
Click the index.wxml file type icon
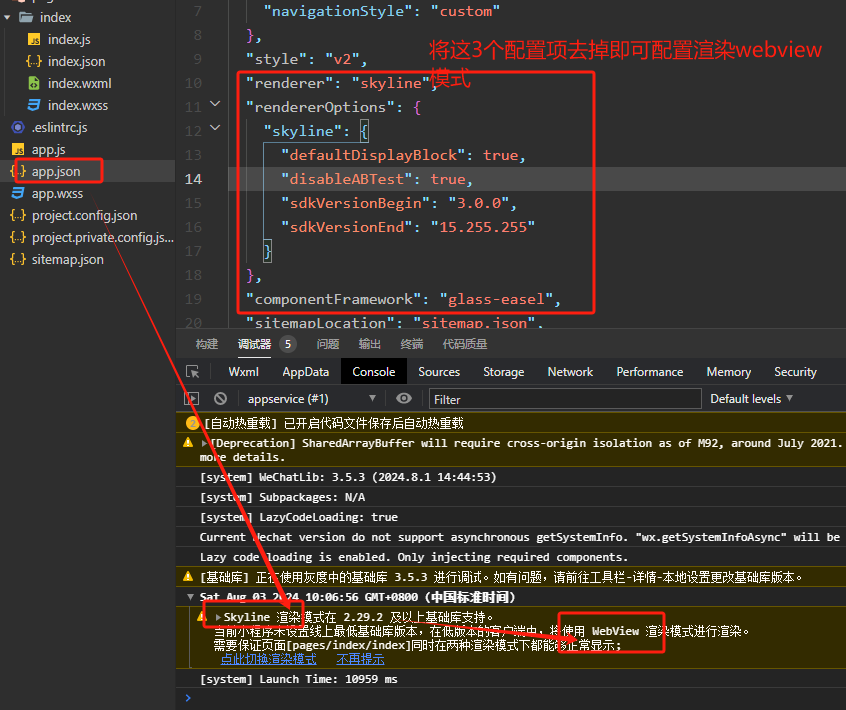[x=34, y=84]
